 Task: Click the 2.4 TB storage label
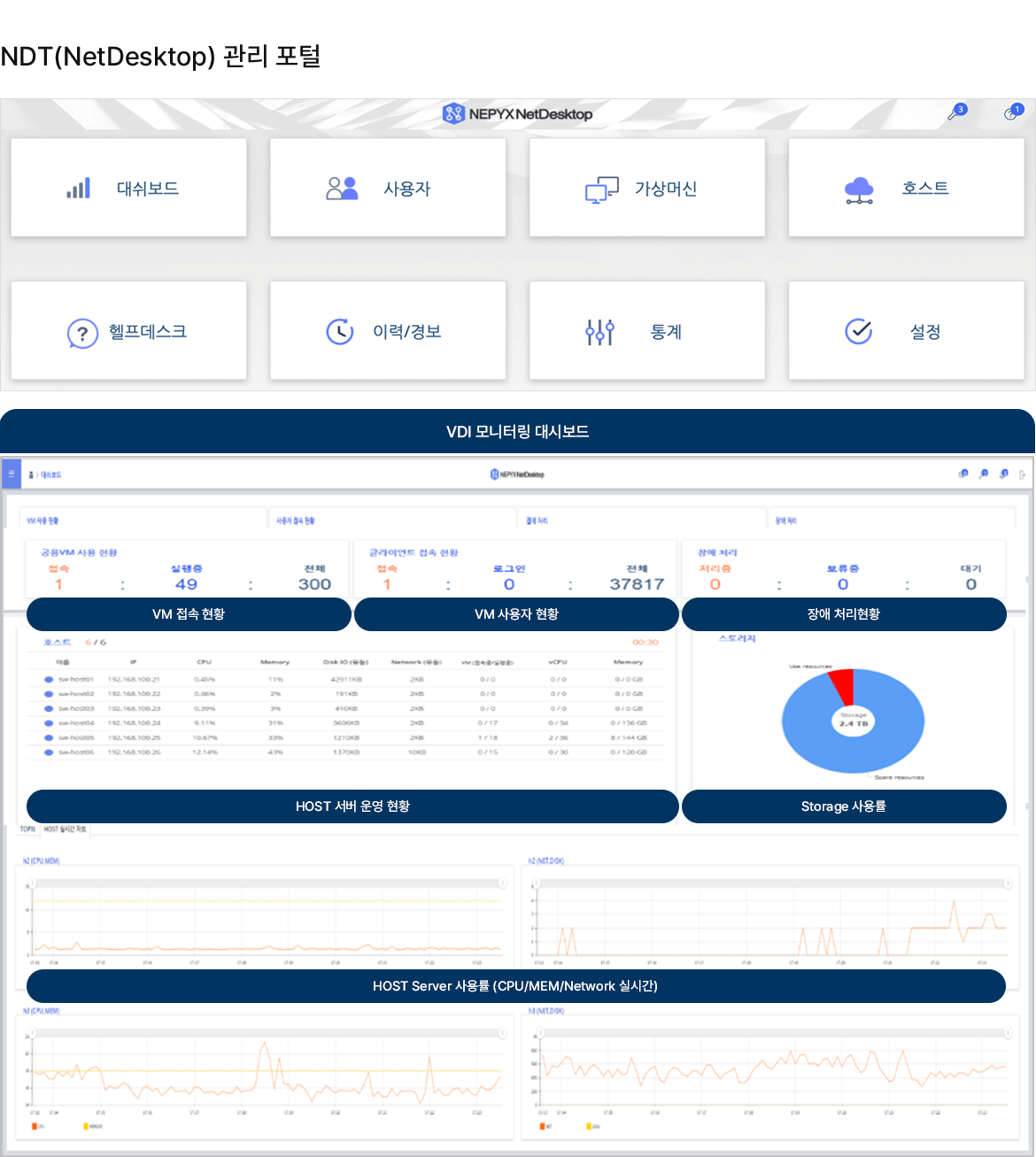pyautogui.click(x=854, y=723)
